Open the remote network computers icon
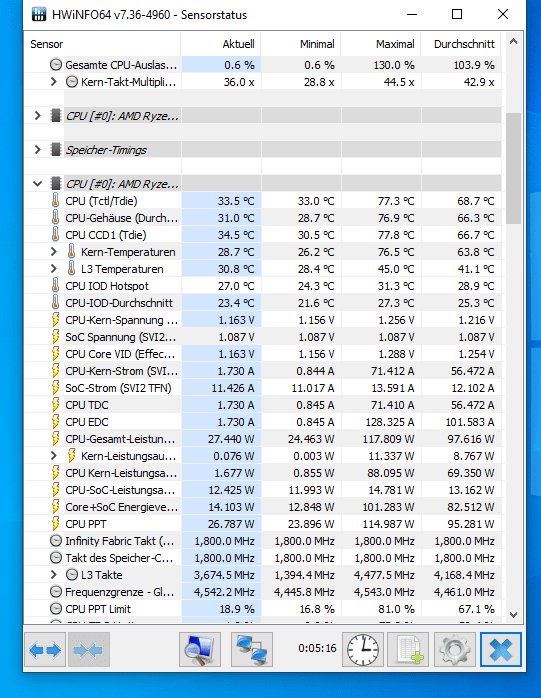The width and height of the screenshot is (541, 698). point(252,650)
